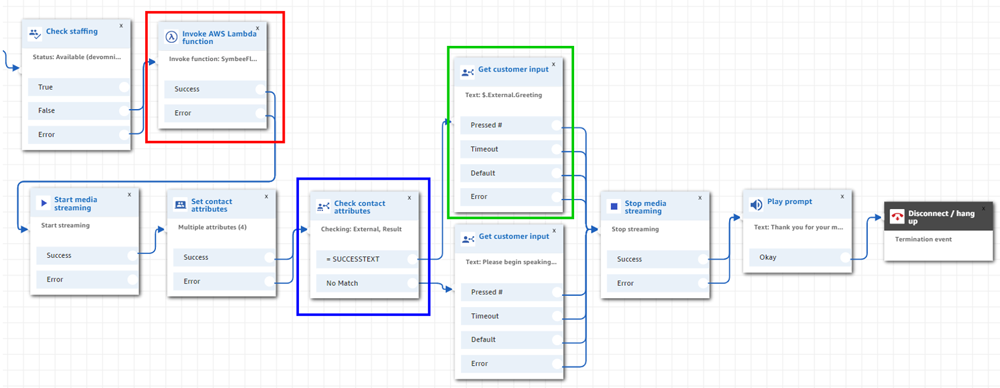
Task: Click the play icon on Start media streaming block
Action: point(43,203)
